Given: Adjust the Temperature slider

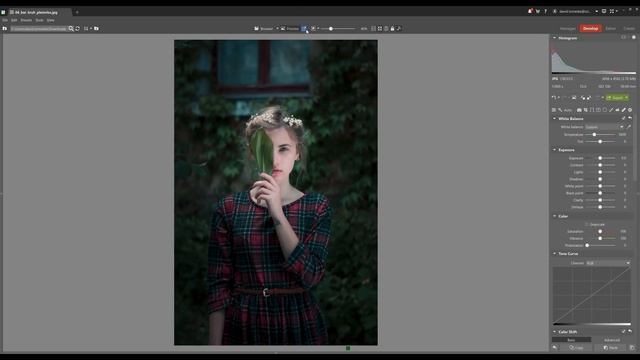Looking at the screenshot, I should coord(594,134).
